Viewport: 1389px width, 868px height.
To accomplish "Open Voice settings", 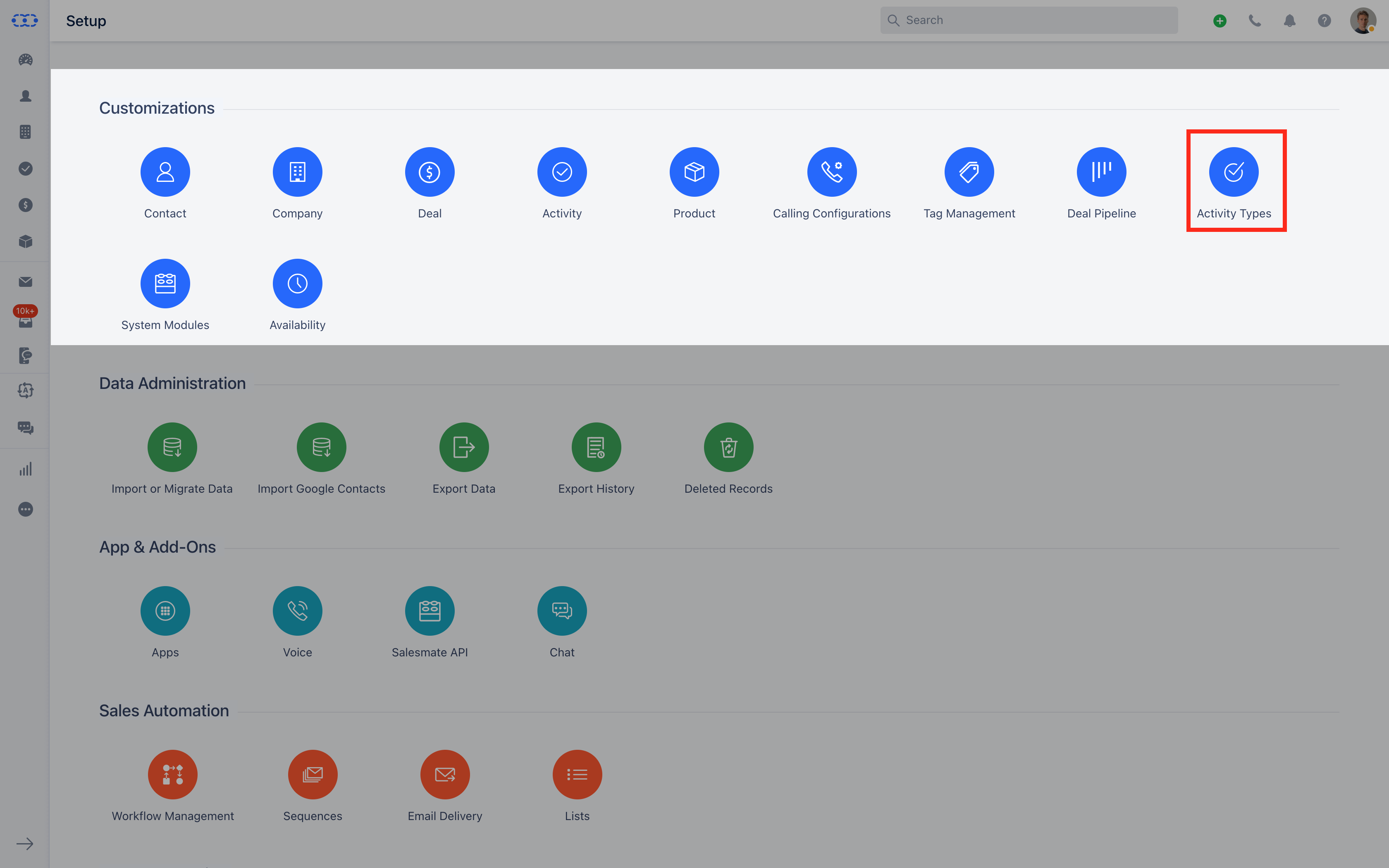I will 297,611.
